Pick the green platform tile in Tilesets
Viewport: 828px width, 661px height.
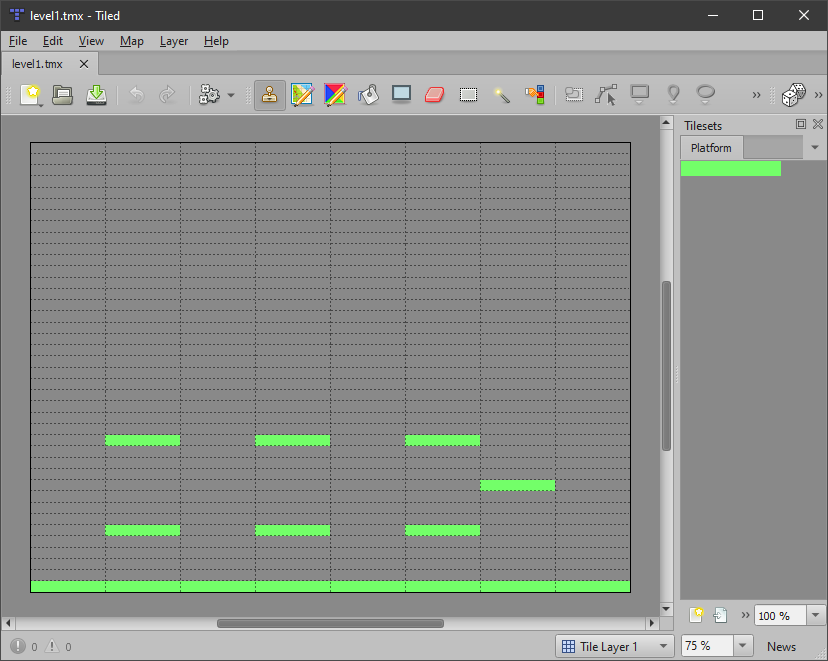click(731, 168)
